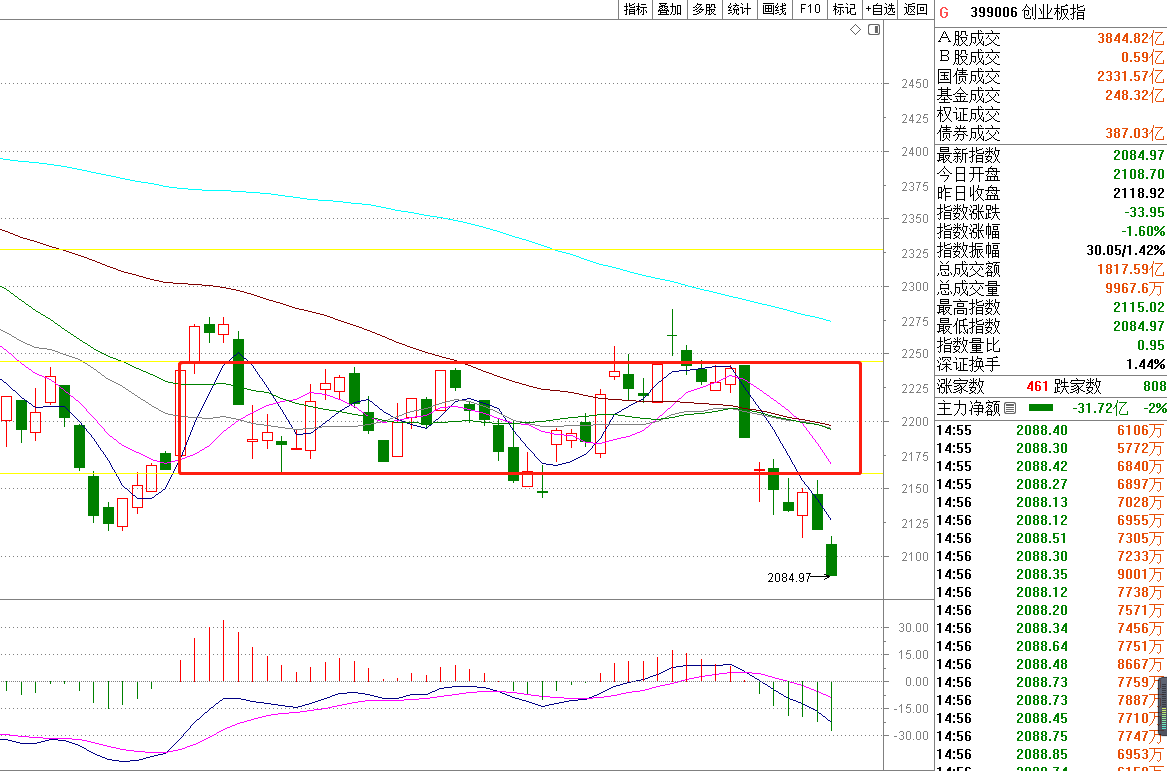1167x771 pixels.
Task: Click the diamond icon above the chart
Action: [x=855, y=30]
